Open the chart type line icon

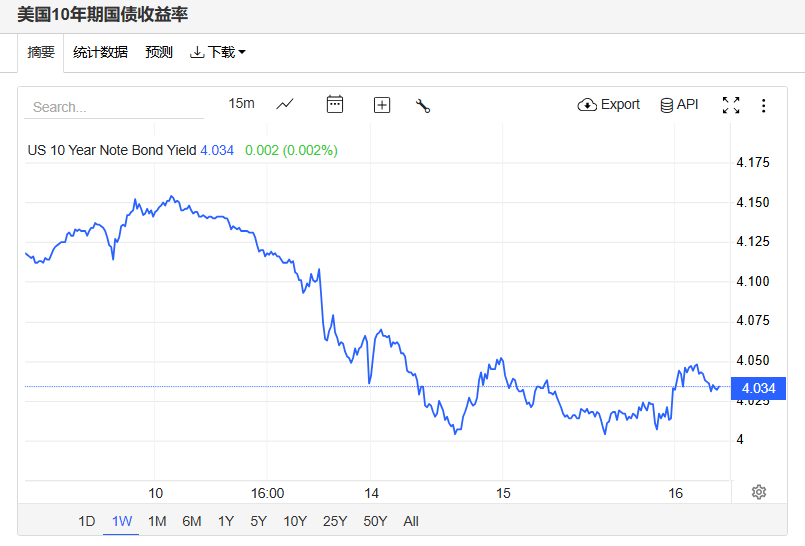coord(285,104)
